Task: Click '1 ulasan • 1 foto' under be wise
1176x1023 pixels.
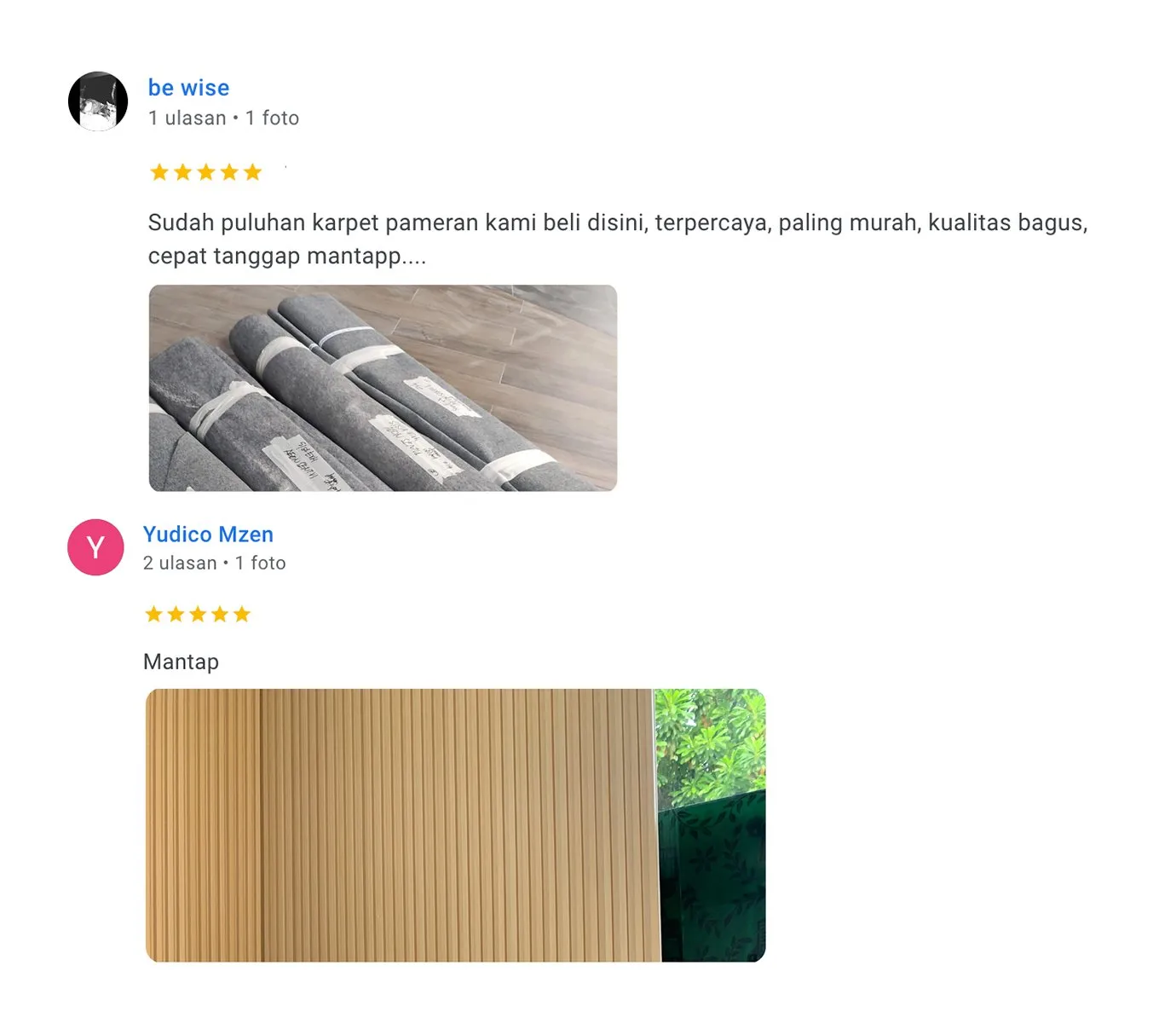Action: 223,118
